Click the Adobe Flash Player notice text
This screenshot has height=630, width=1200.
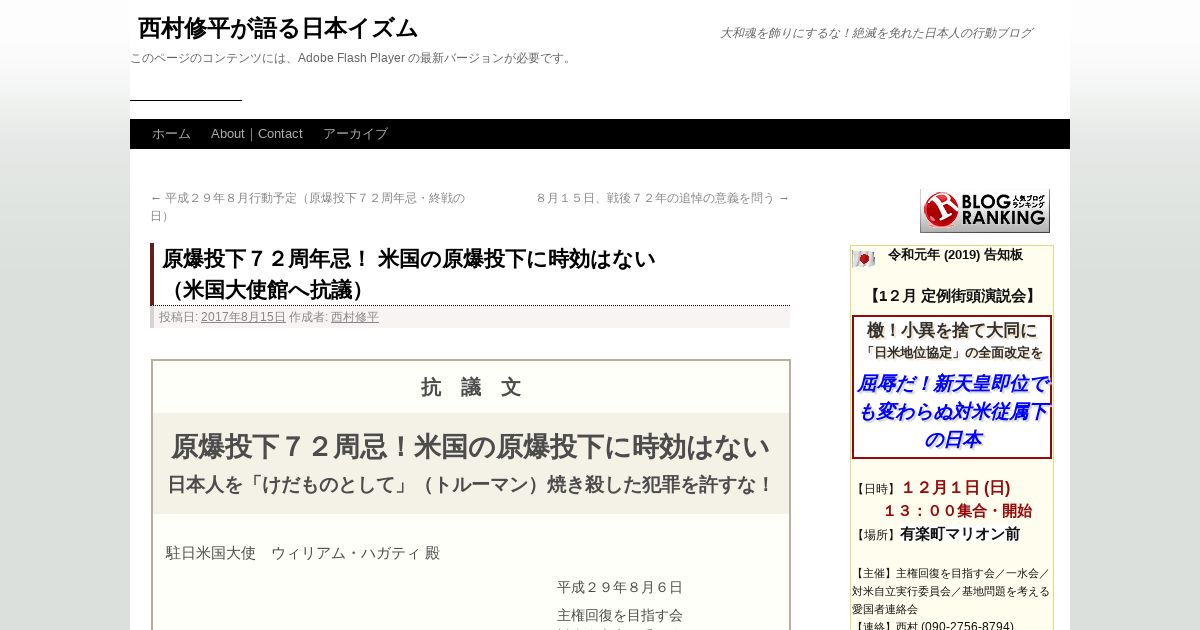tap(352, 58)
